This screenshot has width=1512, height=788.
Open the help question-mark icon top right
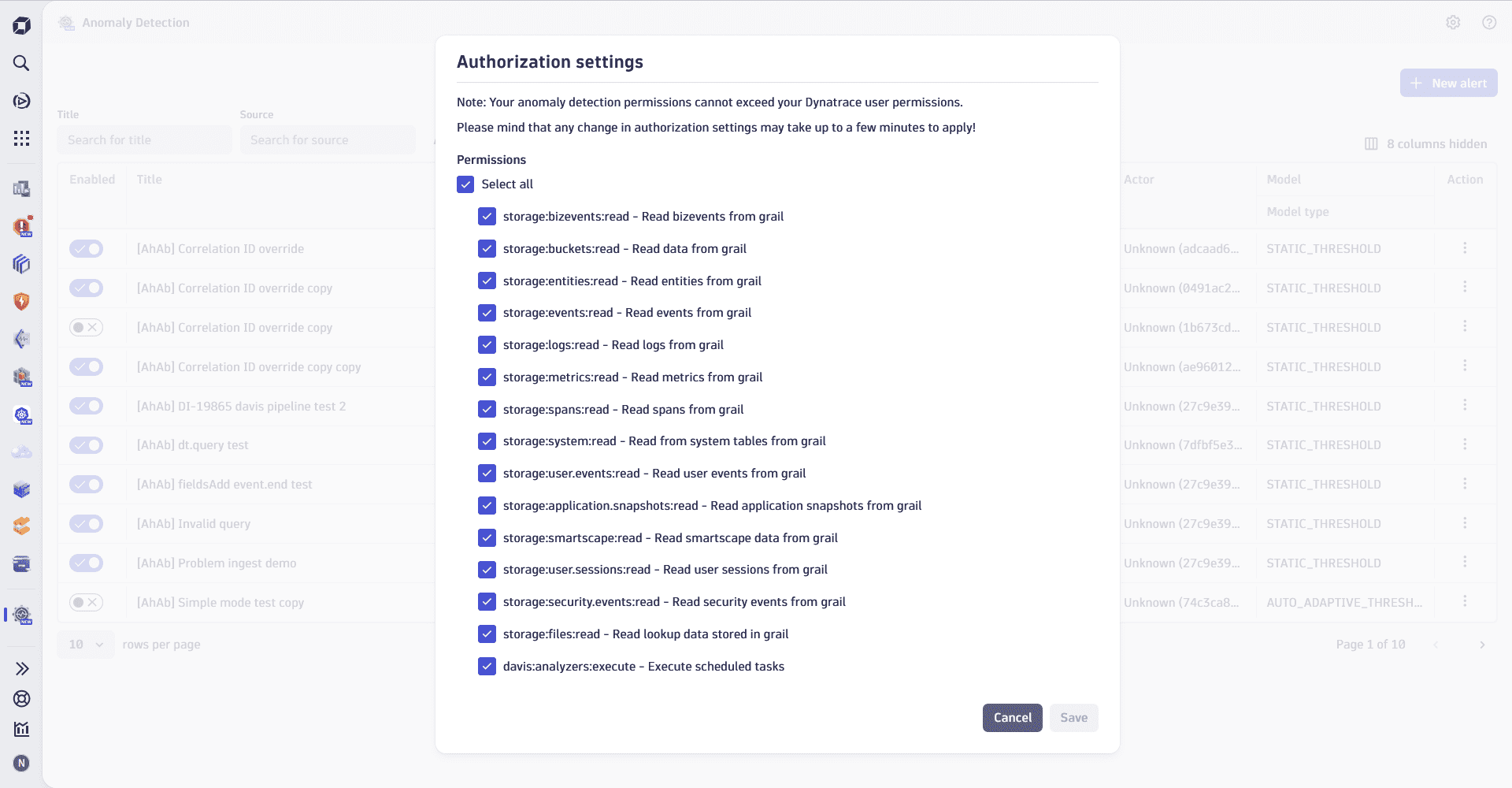(1490, 22)
